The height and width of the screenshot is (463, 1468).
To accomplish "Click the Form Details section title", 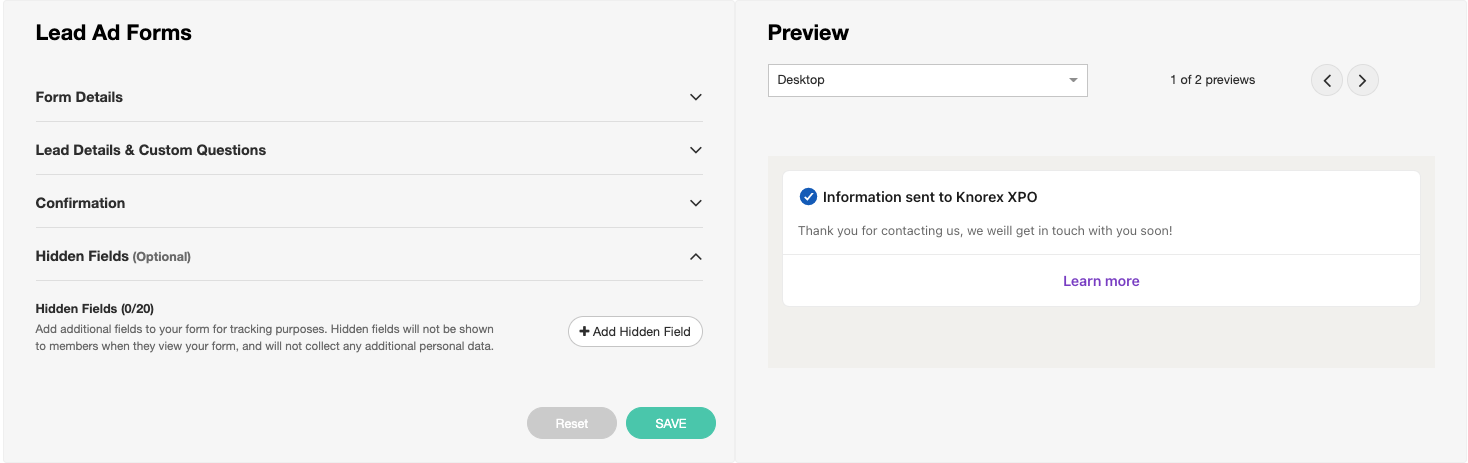I will click(x=79, y=97).
